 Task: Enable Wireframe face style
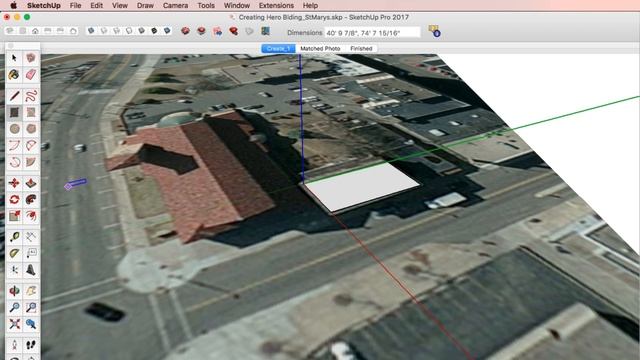click(x=116, y=31)
